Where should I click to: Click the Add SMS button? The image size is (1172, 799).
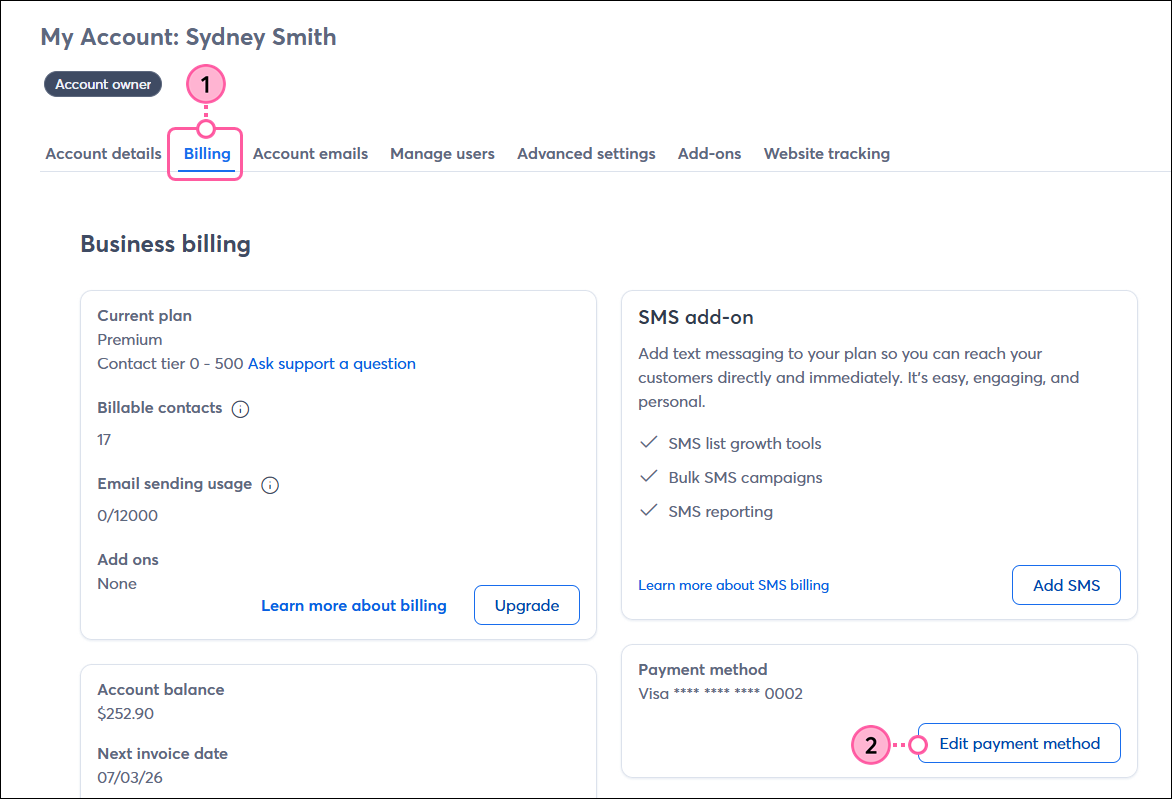1066,585
